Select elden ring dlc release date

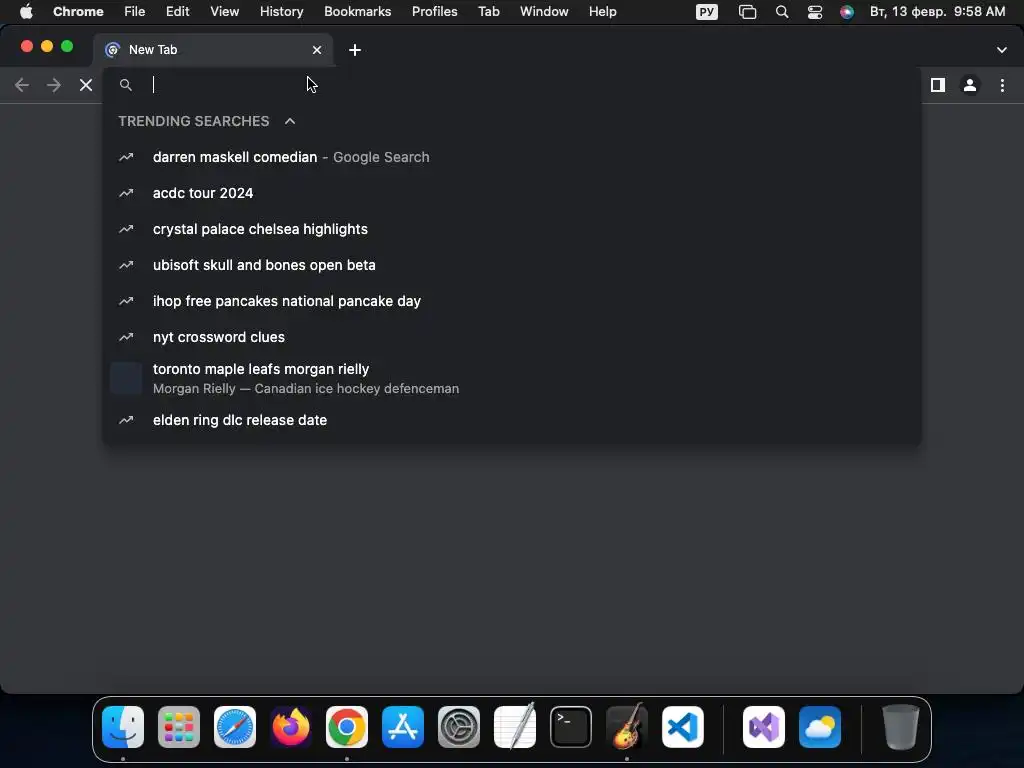513,420
